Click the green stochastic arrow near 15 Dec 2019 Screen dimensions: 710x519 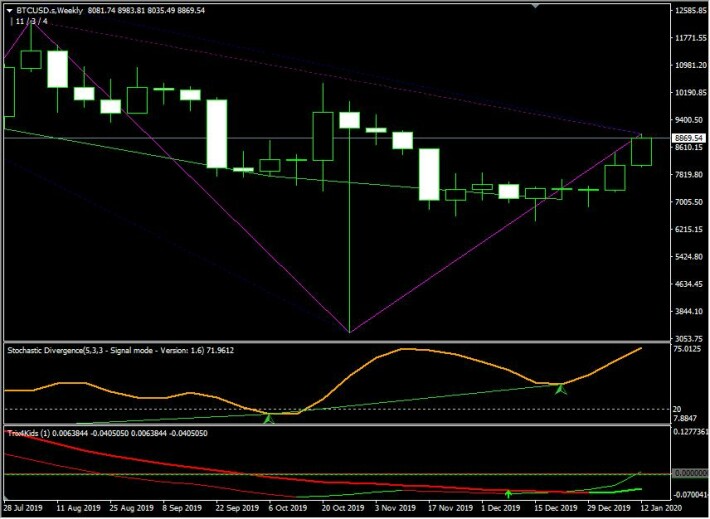point(561,389)
